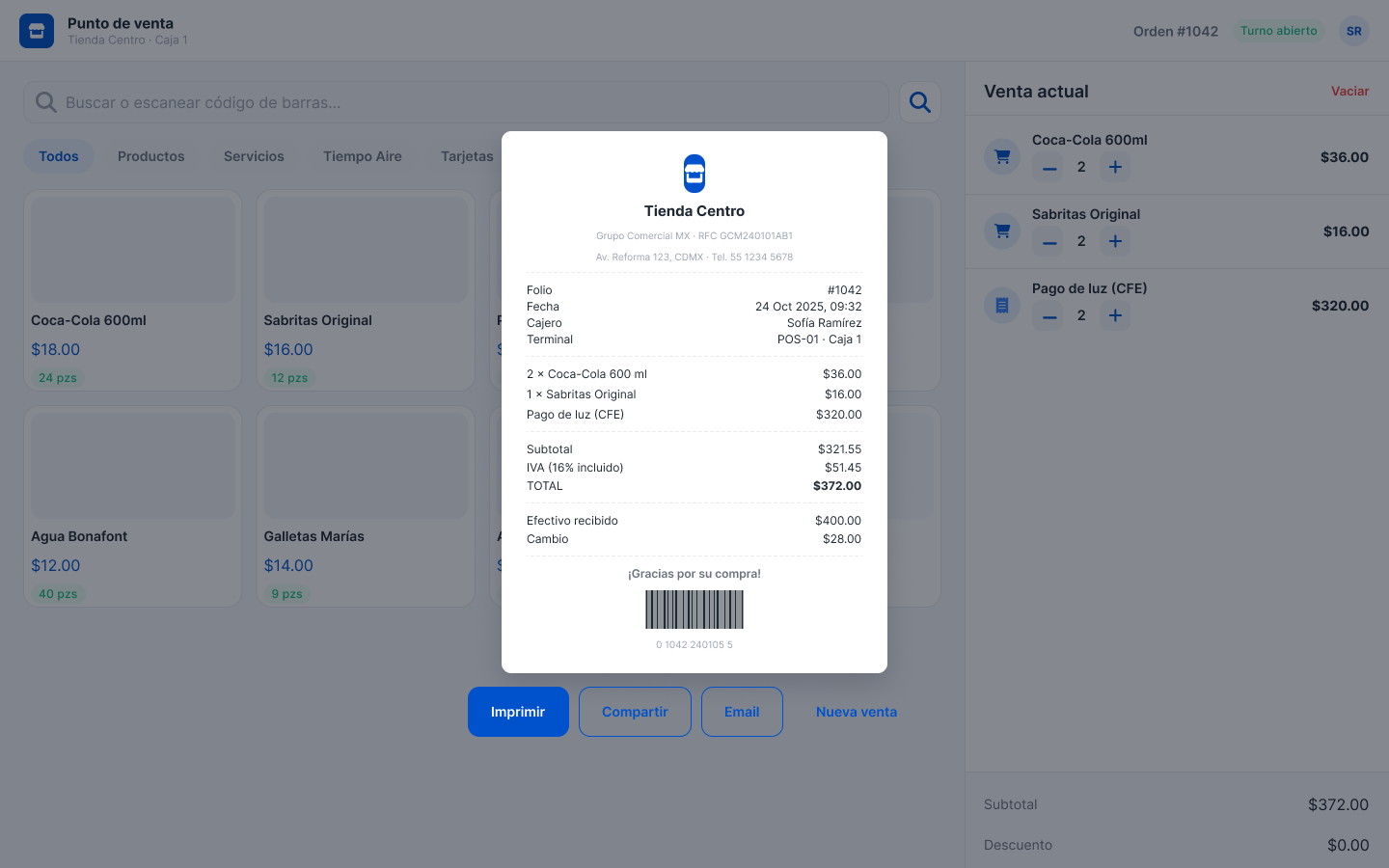
Task: Click the Compartir button
Action: (635, 712)
